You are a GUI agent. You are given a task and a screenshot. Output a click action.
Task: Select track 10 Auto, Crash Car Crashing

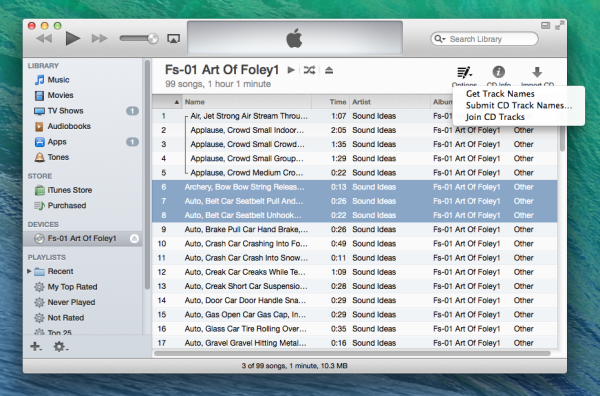[355, 244]
